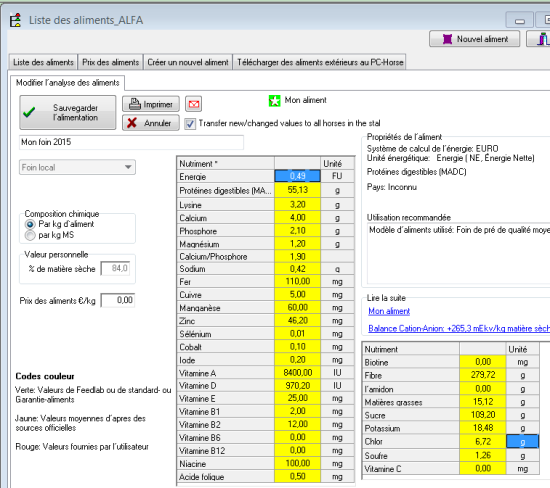
Task: Select the Lysine value 3,20
Action: [x=297, y=205]
